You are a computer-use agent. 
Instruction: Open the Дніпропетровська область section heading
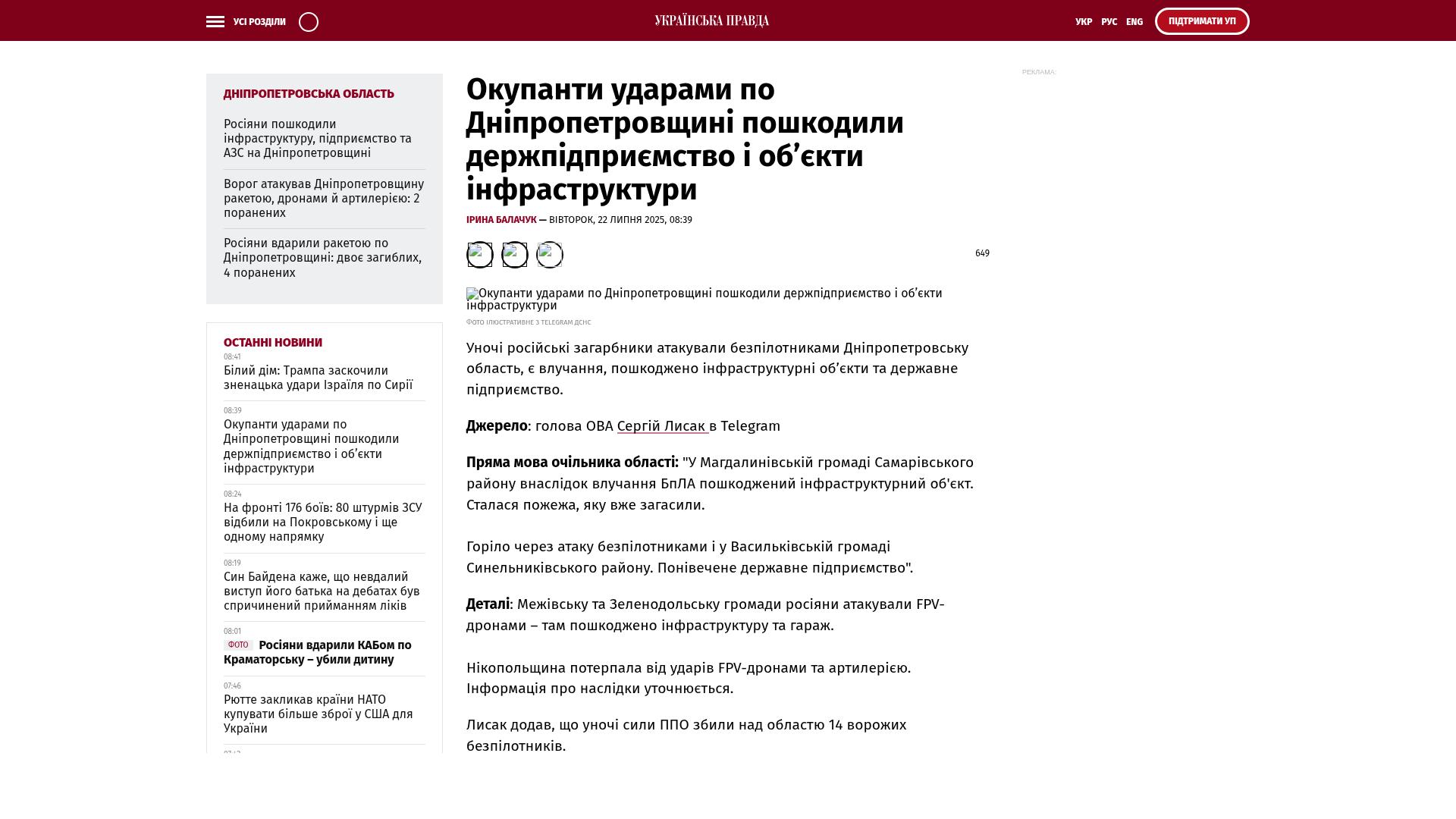click(x=309, y=94)
